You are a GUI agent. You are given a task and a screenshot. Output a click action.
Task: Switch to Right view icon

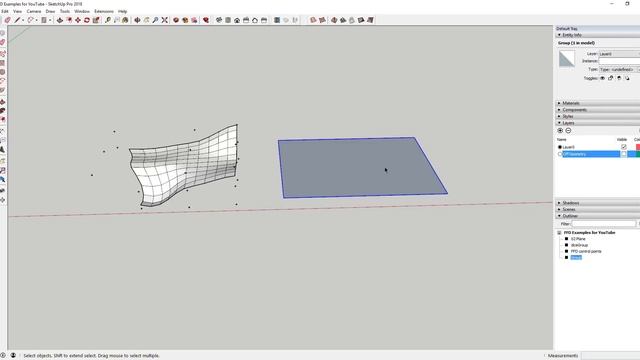[246, 20]
